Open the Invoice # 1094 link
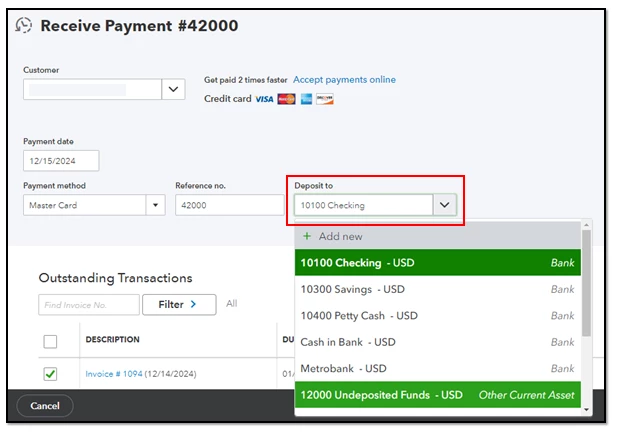Image resolution: width=617 pixels, height=437 pixels. tap(114, 374)
